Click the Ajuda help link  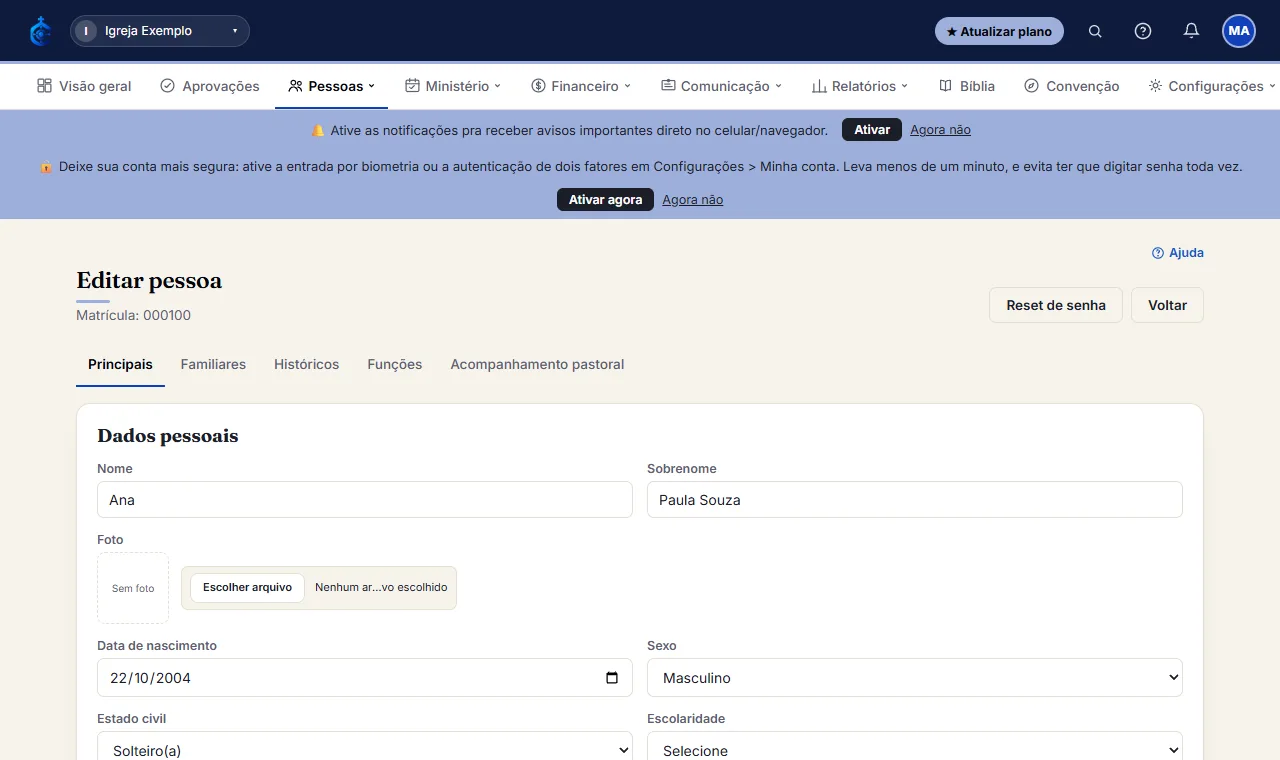point(1178,253)
